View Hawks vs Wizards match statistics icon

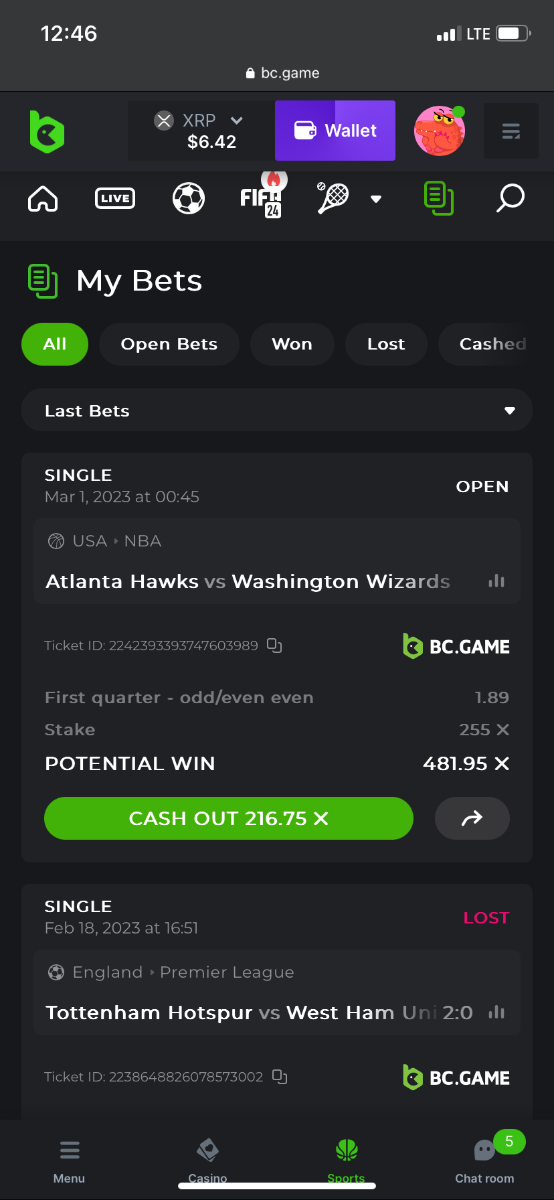(x=496, y=581)
